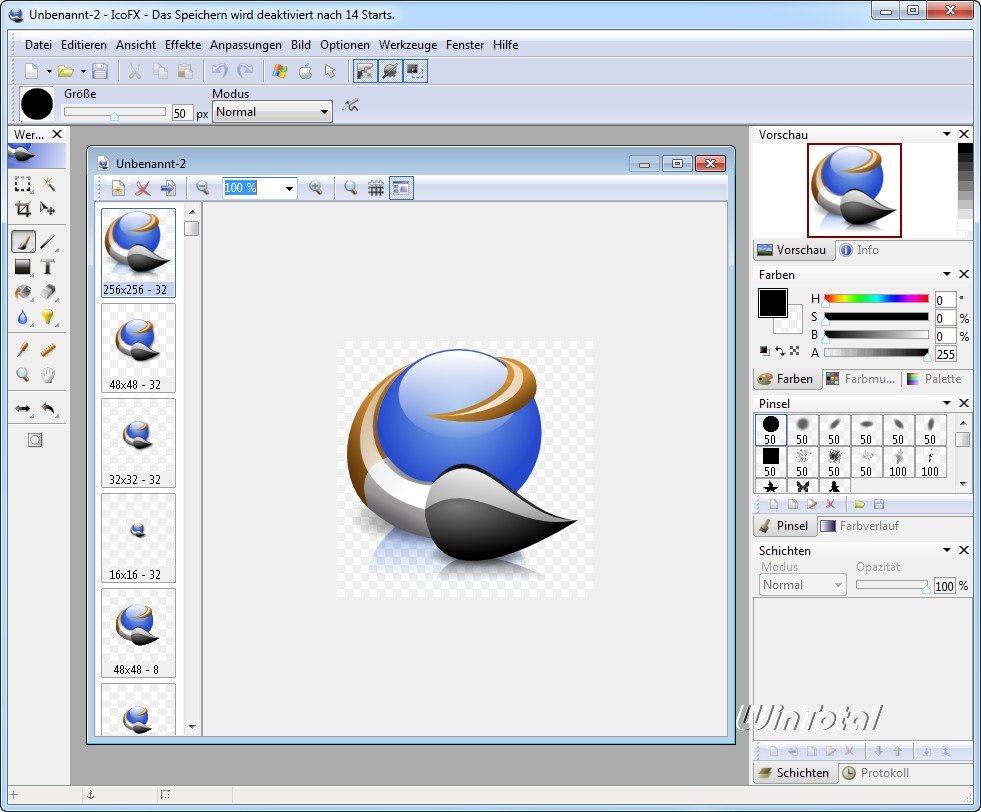Viewport: 981px width, 812px height.
Task: Click the zoom in magnifier icon
Action: point(316,188)
